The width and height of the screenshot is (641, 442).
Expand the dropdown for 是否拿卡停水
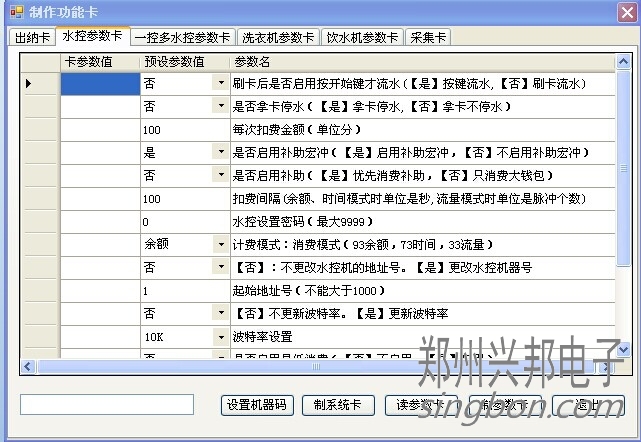point(220,106)
